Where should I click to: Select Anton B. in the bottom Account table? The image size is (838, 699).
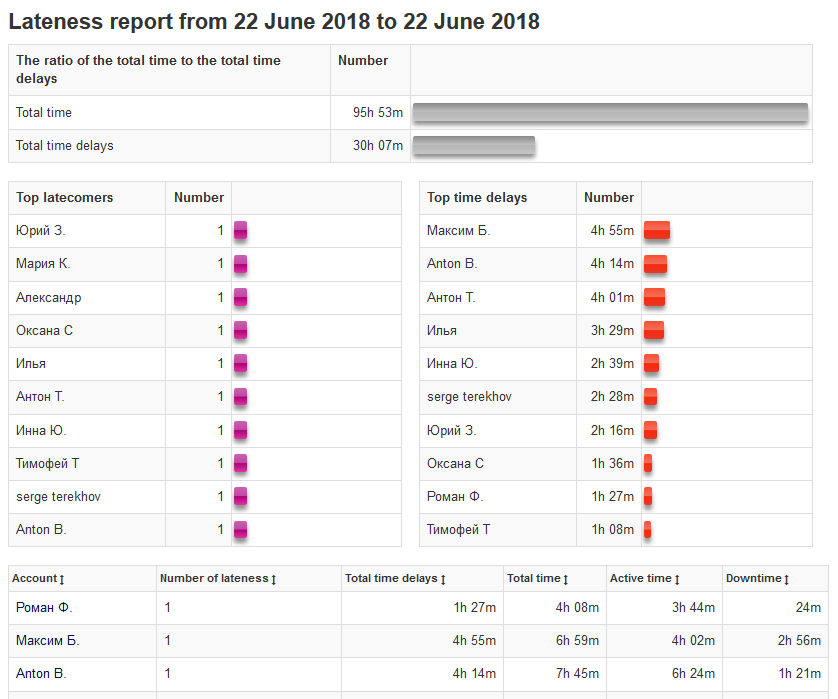click(41, 673)
